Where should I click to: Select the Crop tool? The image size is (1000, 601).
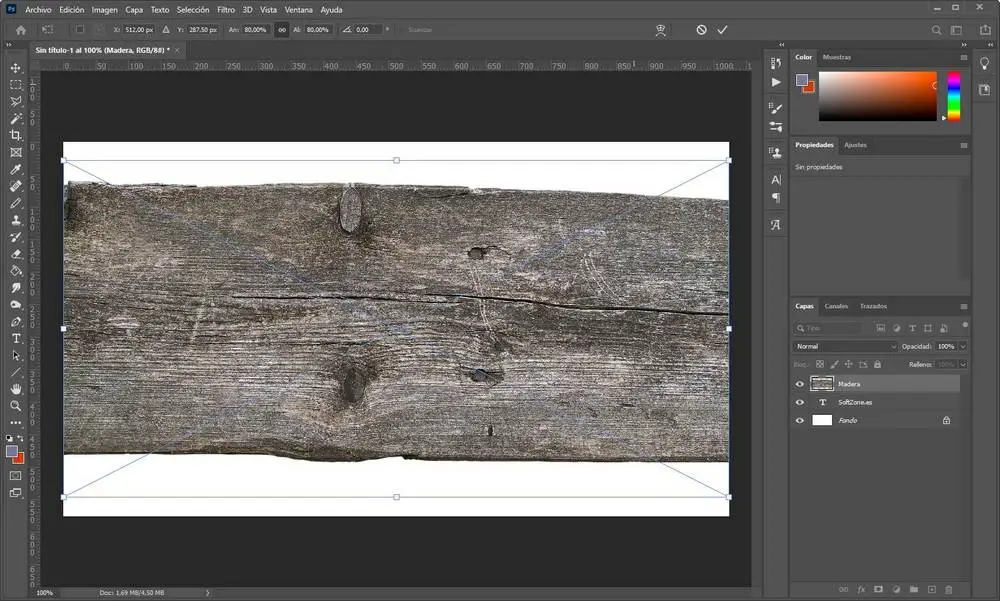16,135
